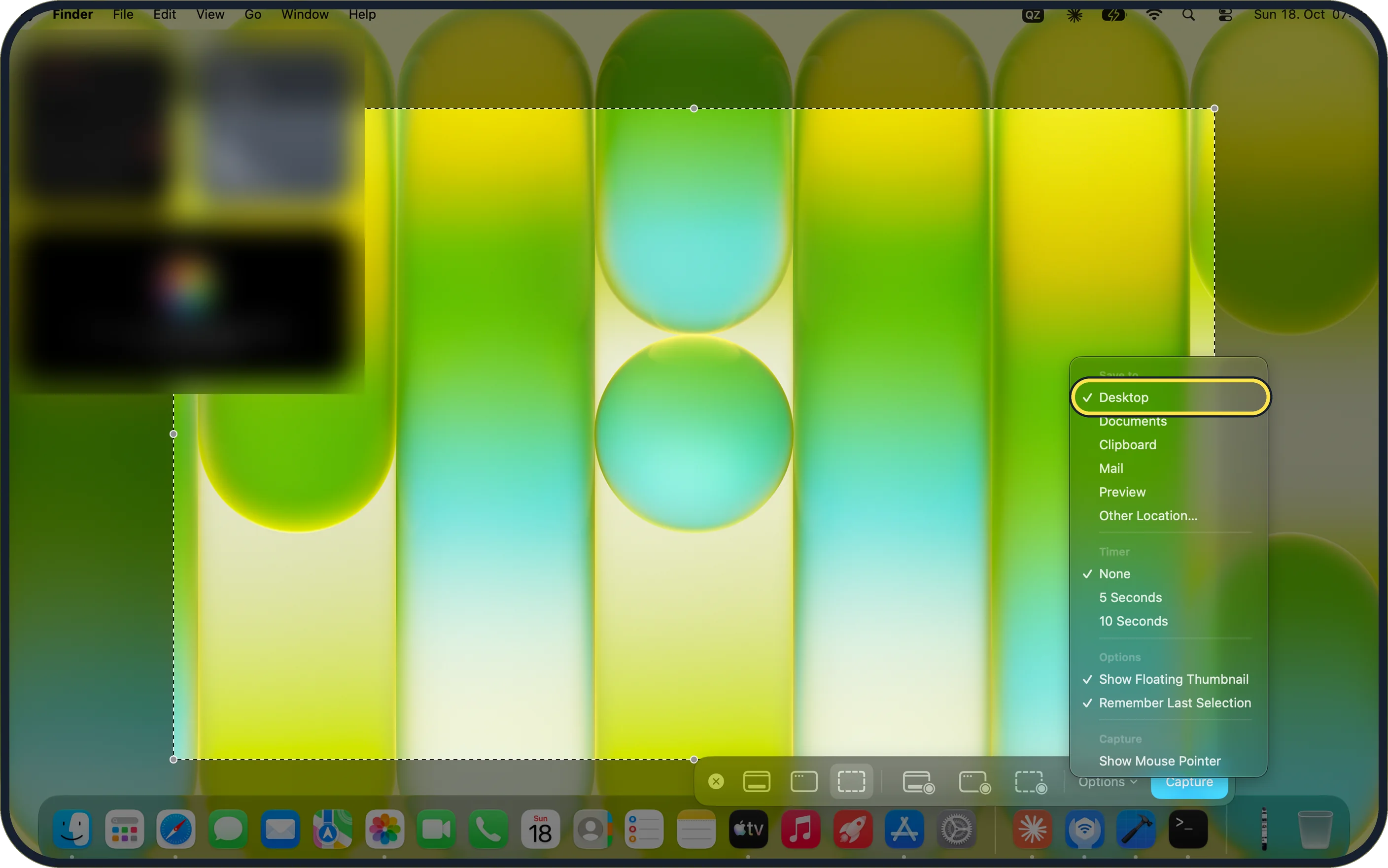Open Reminders from the Dock
The image size is (1388, 868).
pyautogui.click(x=644, y=829)
